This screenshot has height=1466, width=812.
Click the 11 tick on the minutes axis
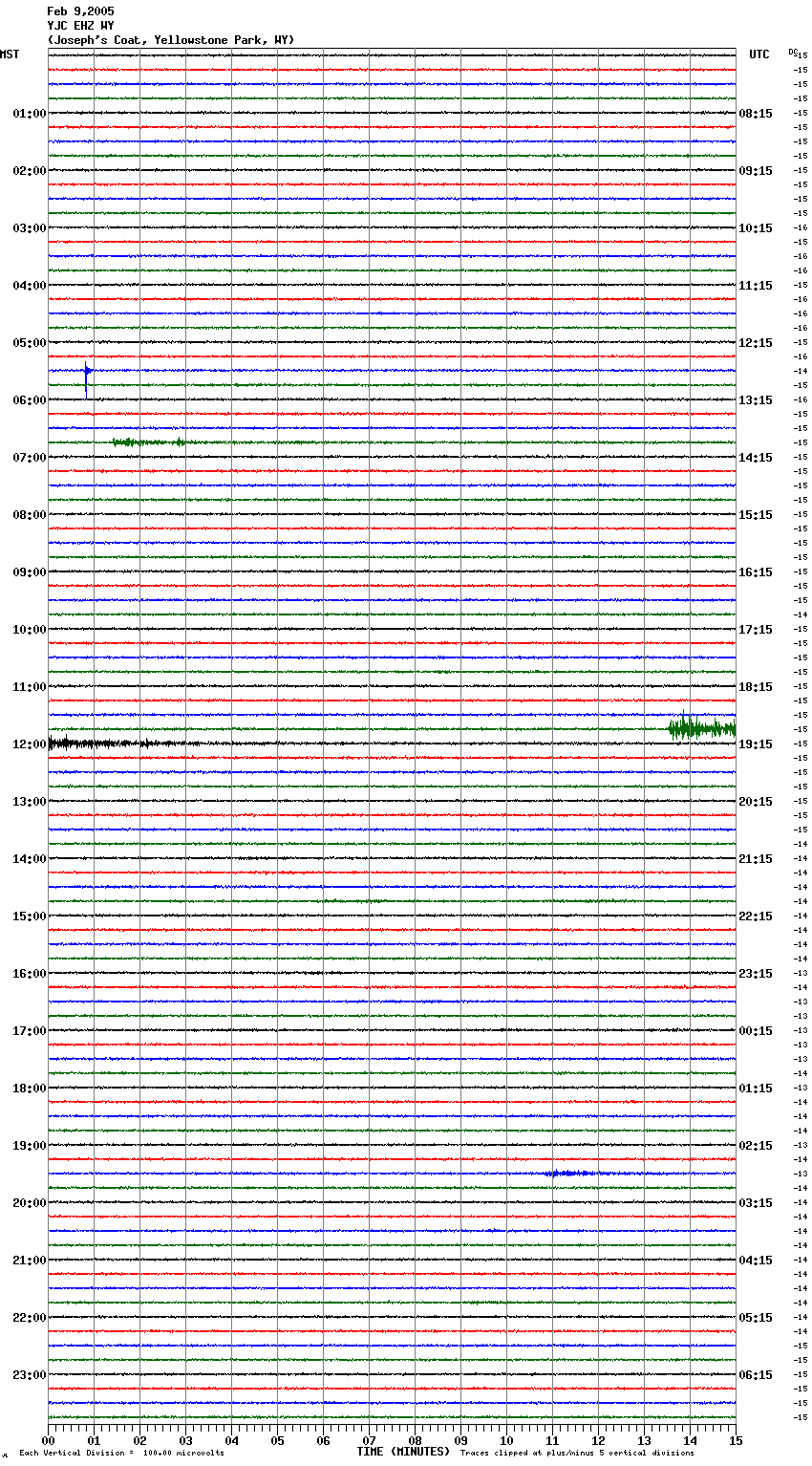coord(552,1441)
